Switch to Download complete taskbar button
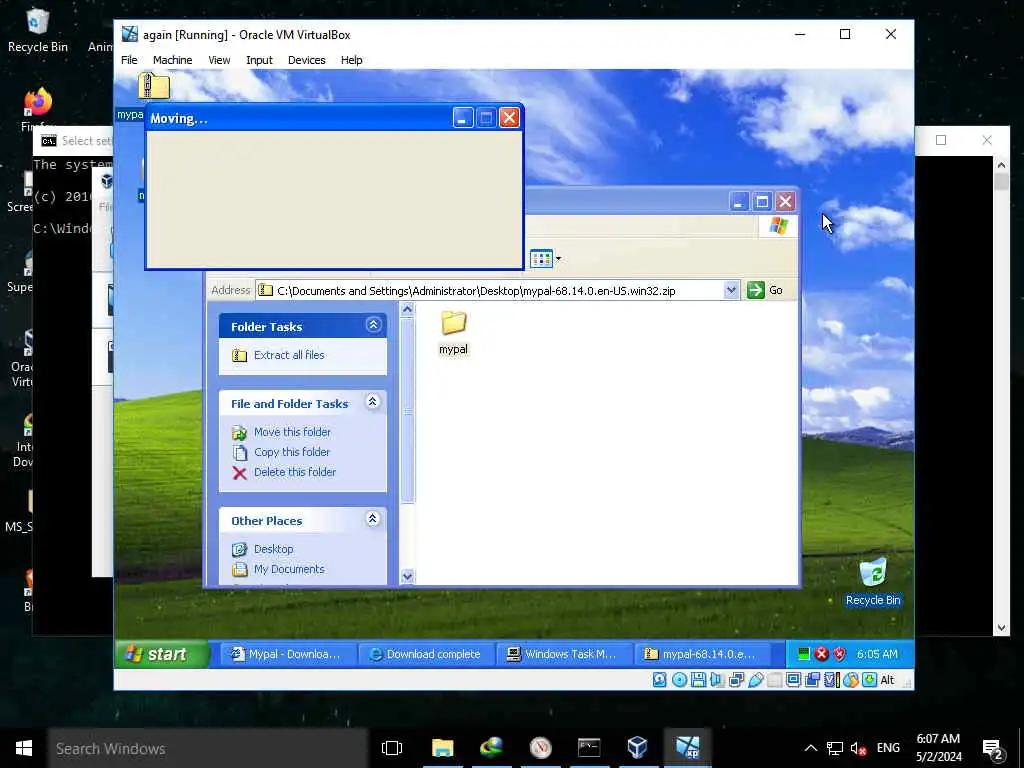 [x=426, y=654]
